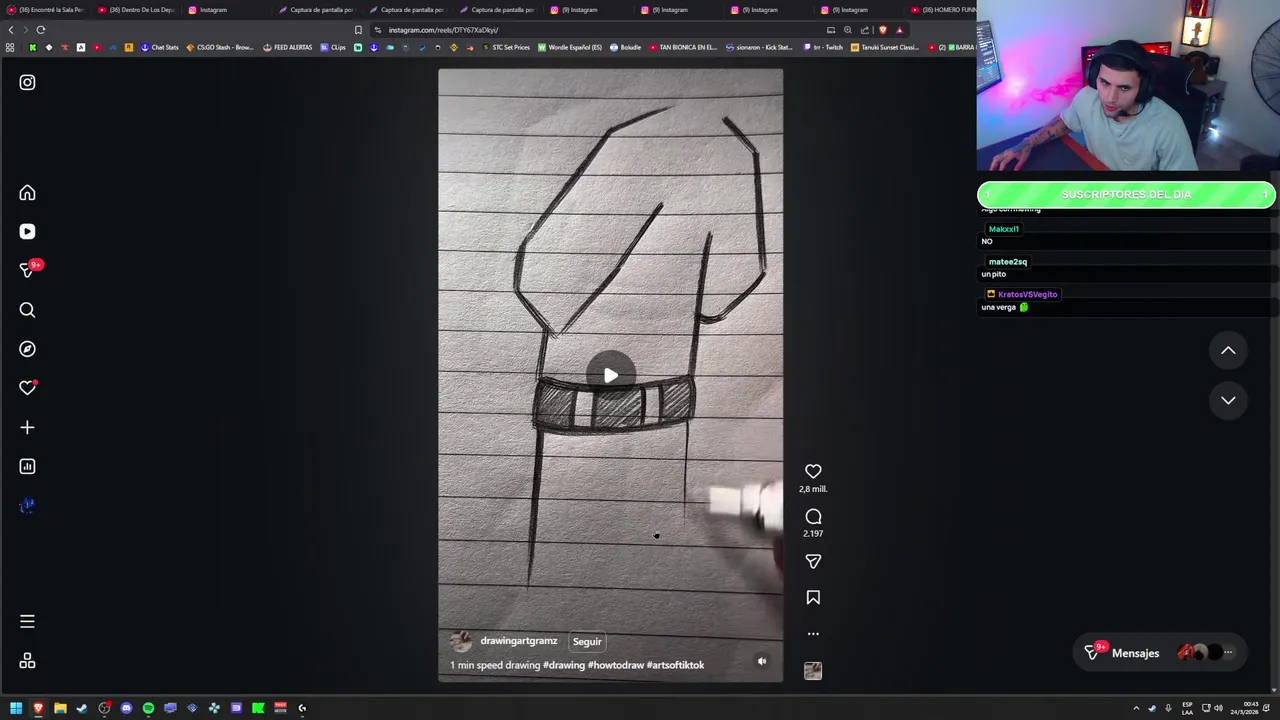The height and width of the screenshot is (720, 1280).
Task: Open 'CS:GO Stash' bookmark
Action: tap(220, 47)
